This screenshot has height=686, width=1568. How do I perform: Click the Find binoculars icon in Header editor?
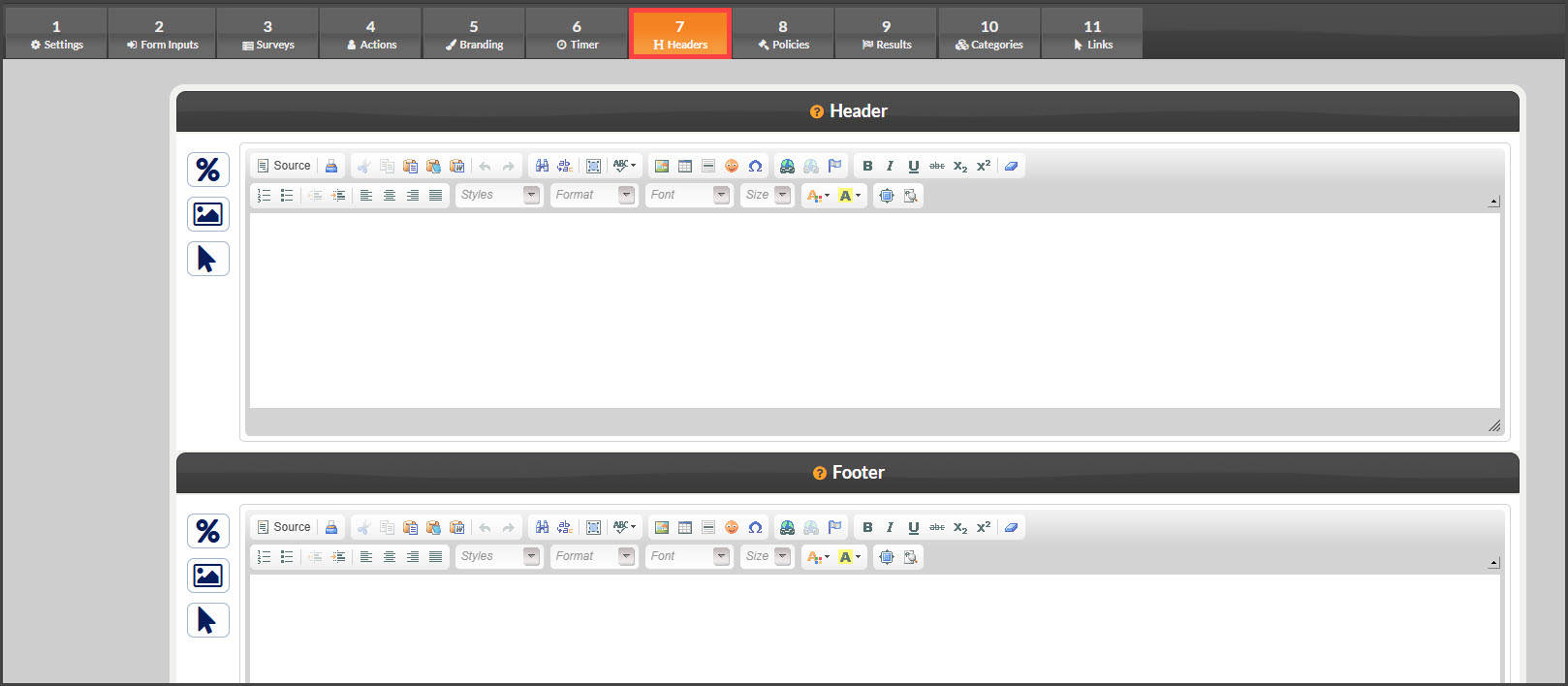coord(542,166)
